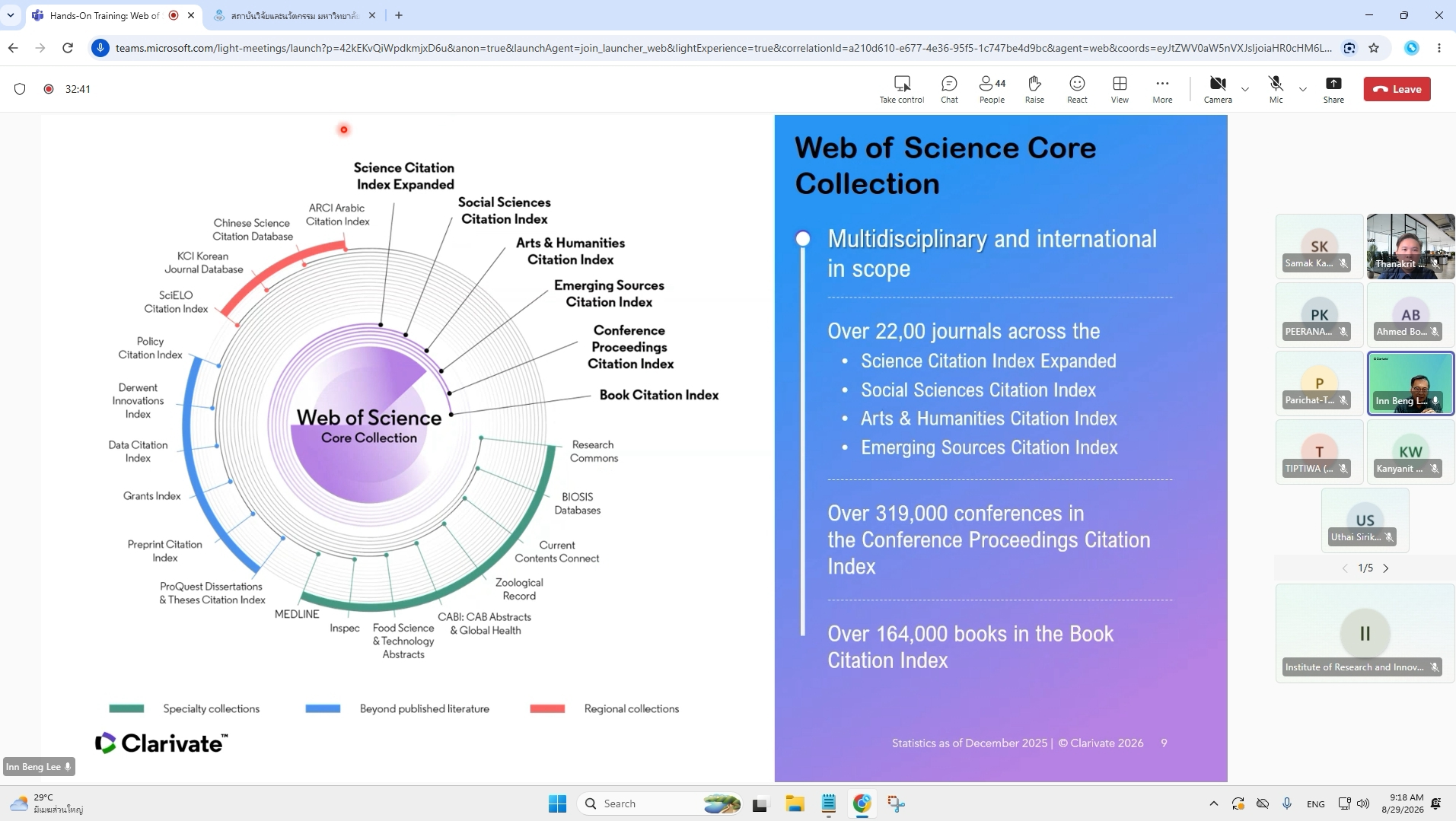
Task: Open the View layout options
Action: [x=1120, y=88]
